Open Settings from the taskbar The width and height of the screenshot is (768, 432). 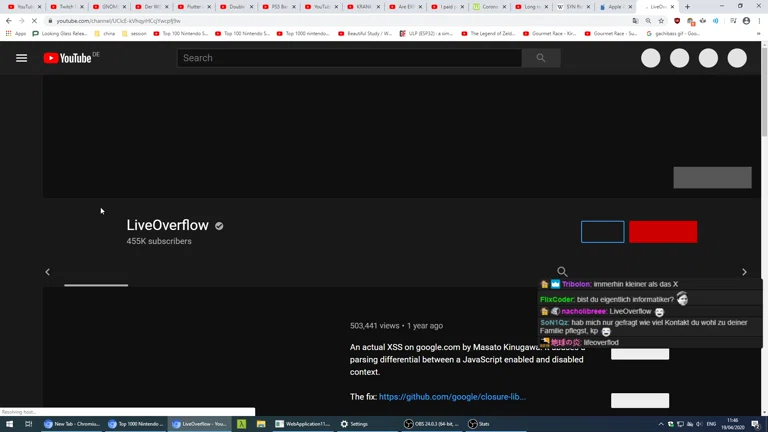pyautogui.click(x=354, y=424)
